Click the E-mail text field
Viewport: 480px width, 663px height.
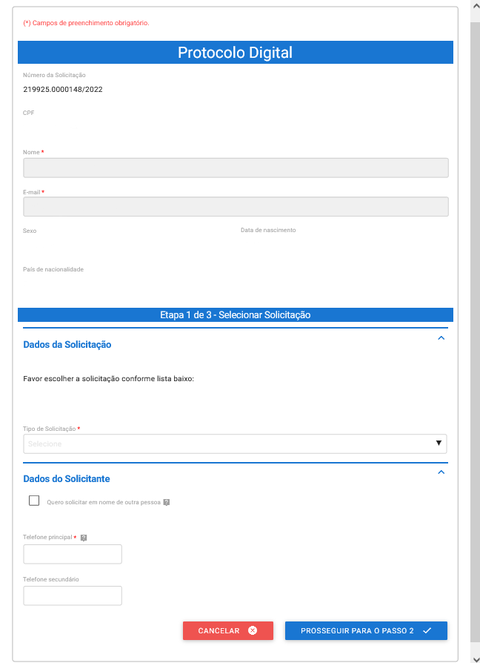[236, 207]
